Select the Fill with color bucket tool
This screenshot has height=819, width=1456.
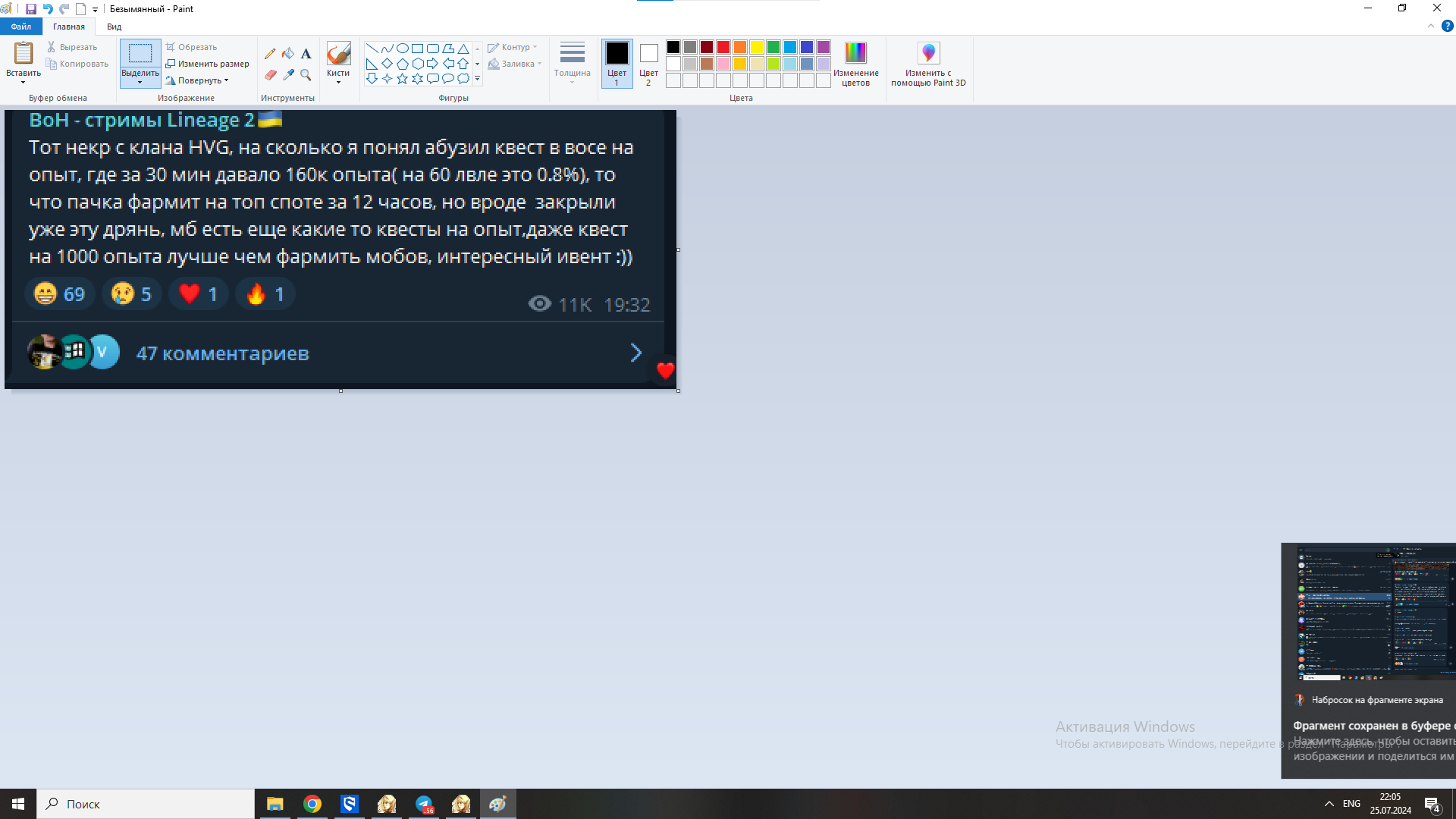pos(288,54)
